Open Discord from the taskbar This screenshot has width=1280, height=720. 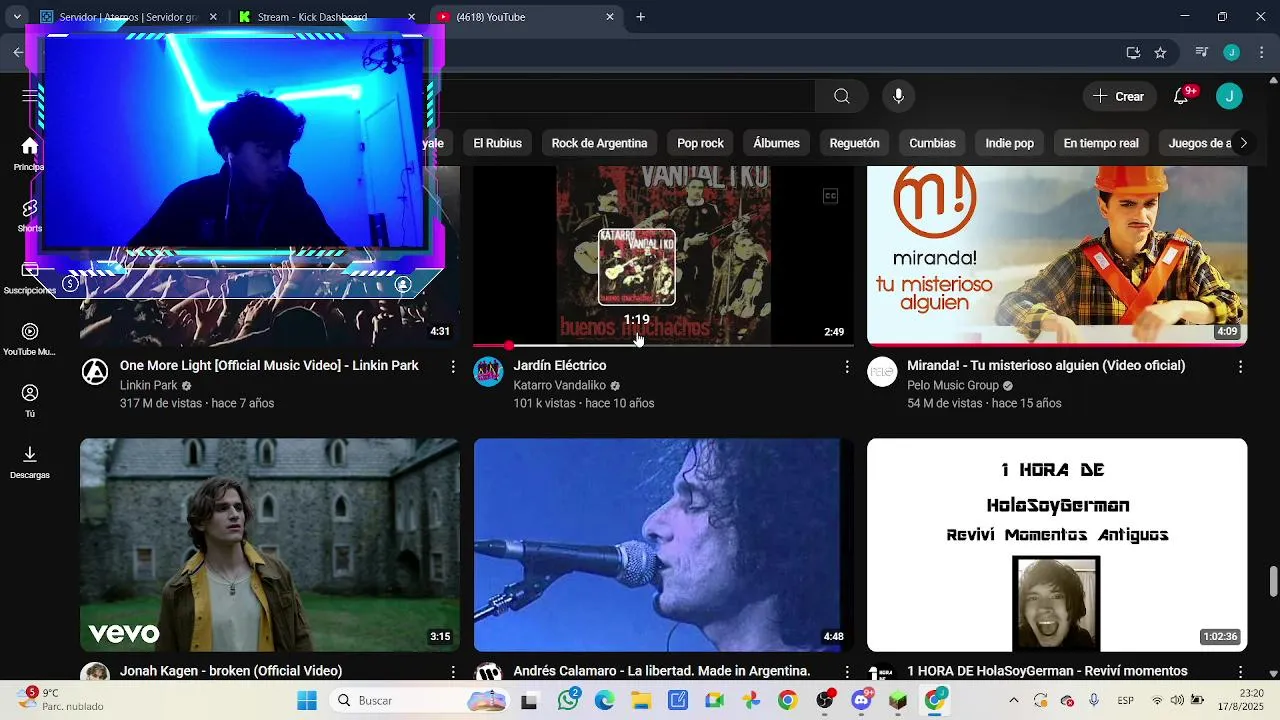(x=861, y=700)
